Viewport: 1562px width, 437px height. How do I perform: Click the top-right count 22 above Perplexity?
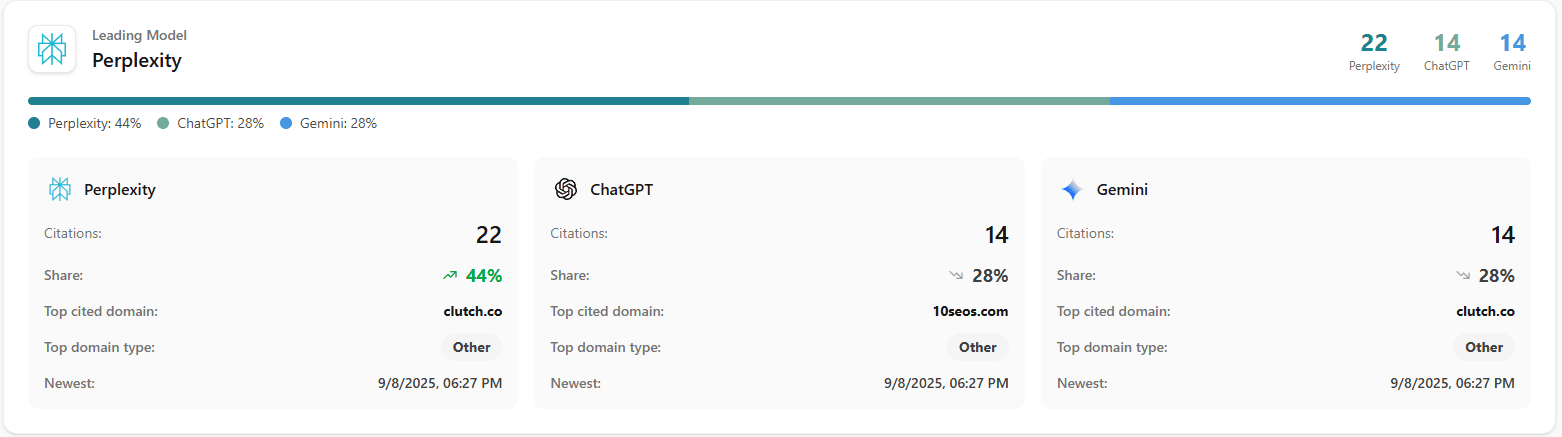1374,43
